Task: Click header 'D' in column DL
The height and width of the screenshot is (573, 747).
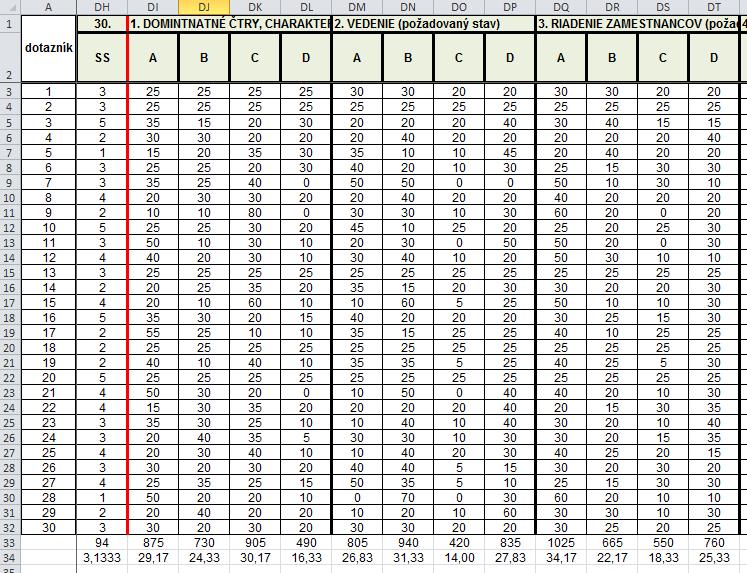Action: (306, 58)
